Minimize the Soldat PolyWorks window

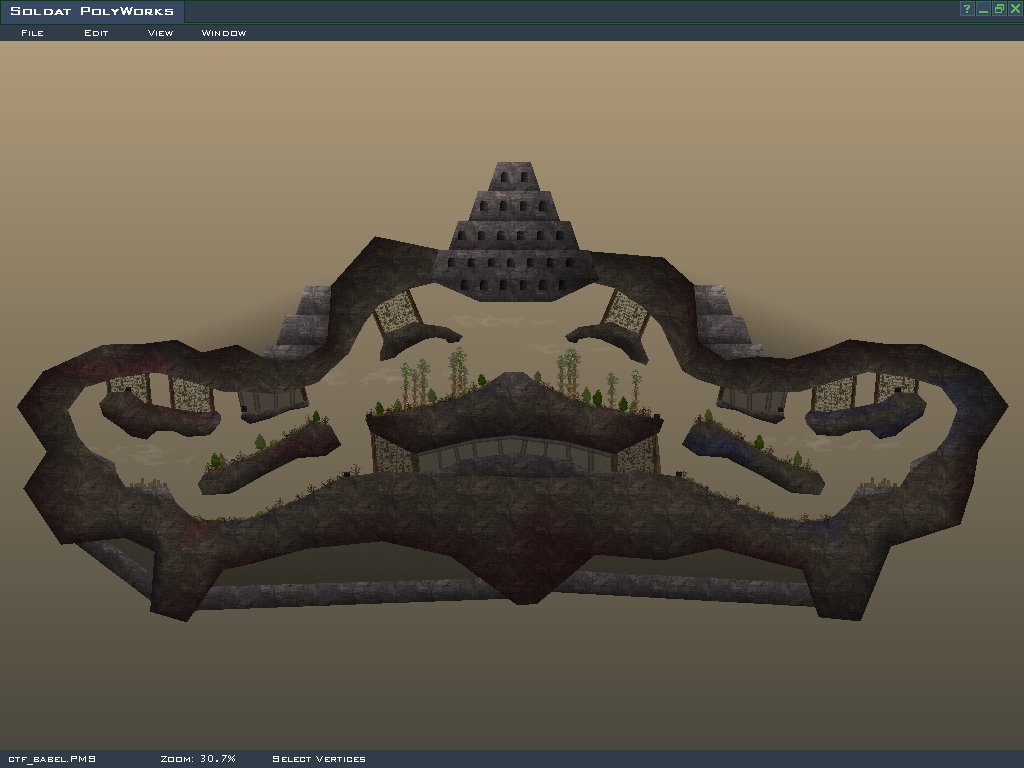click(983, 9)
